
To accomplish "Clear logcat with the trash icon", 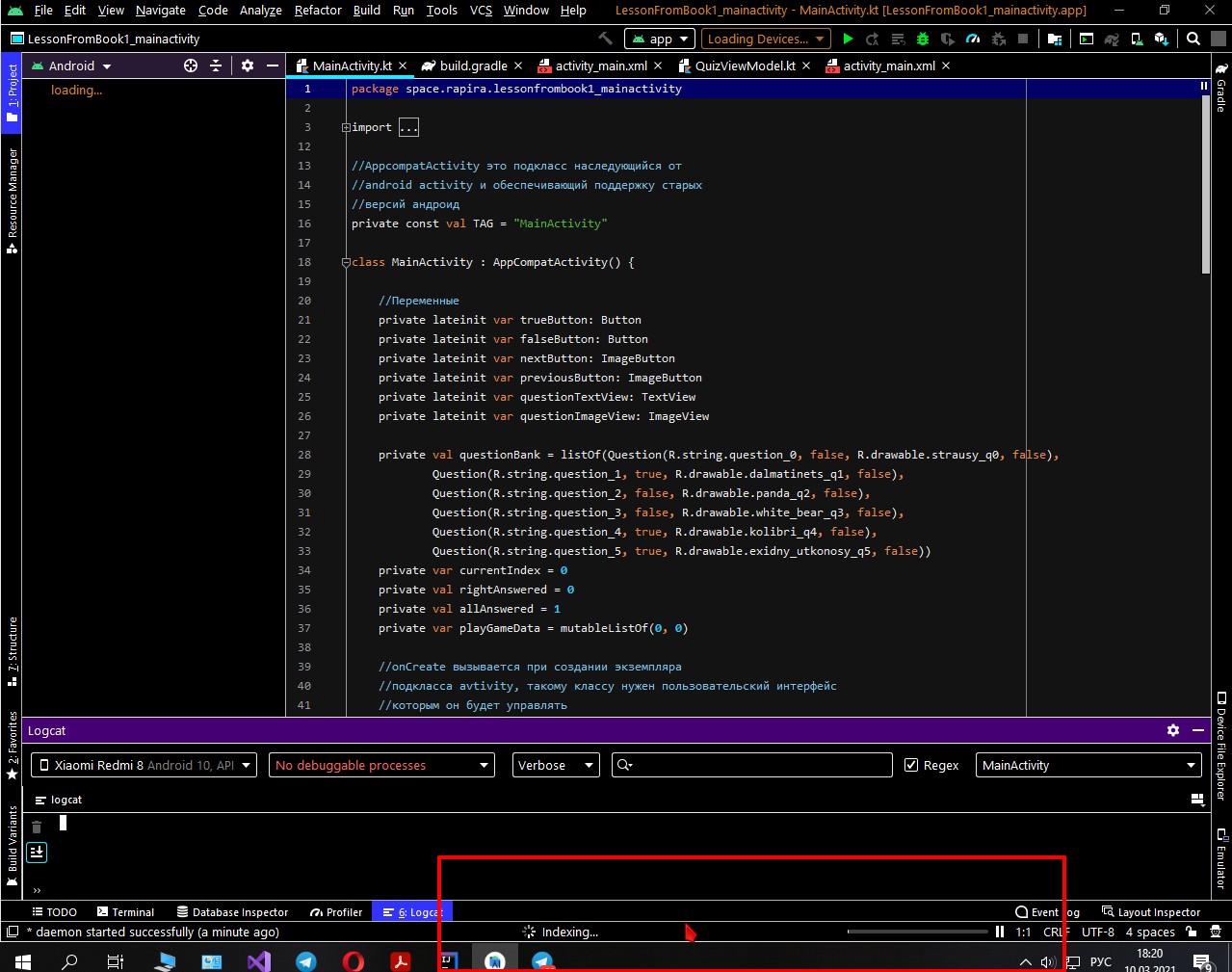I will (x=37, y=827).
